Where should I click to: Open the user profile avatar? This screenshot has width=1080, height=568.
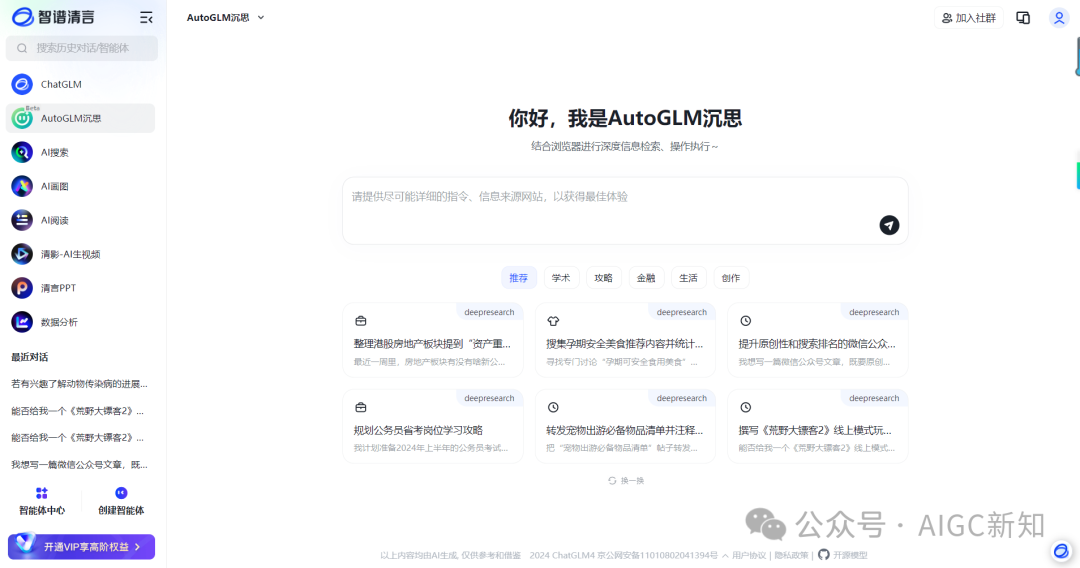click(1059, 18)
